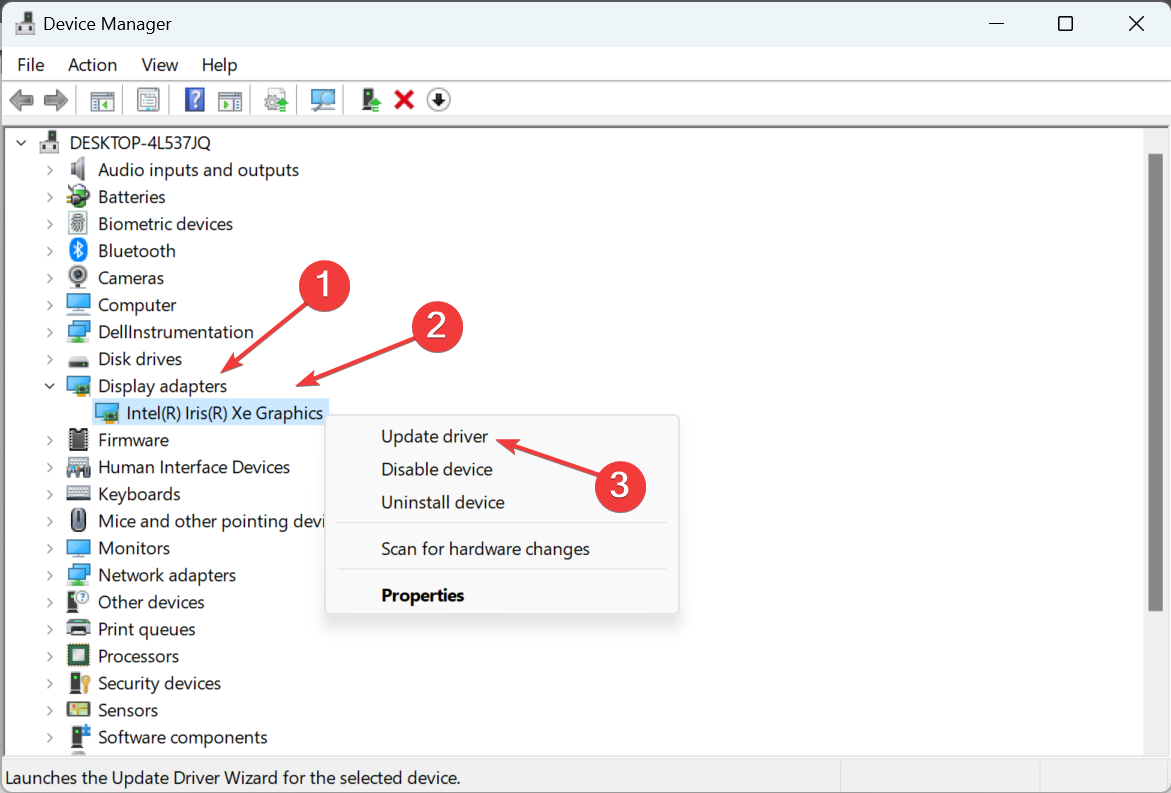Select the Audio inputs and outputs speaker icon
1171x793 pixels.
tap(78, 170)
